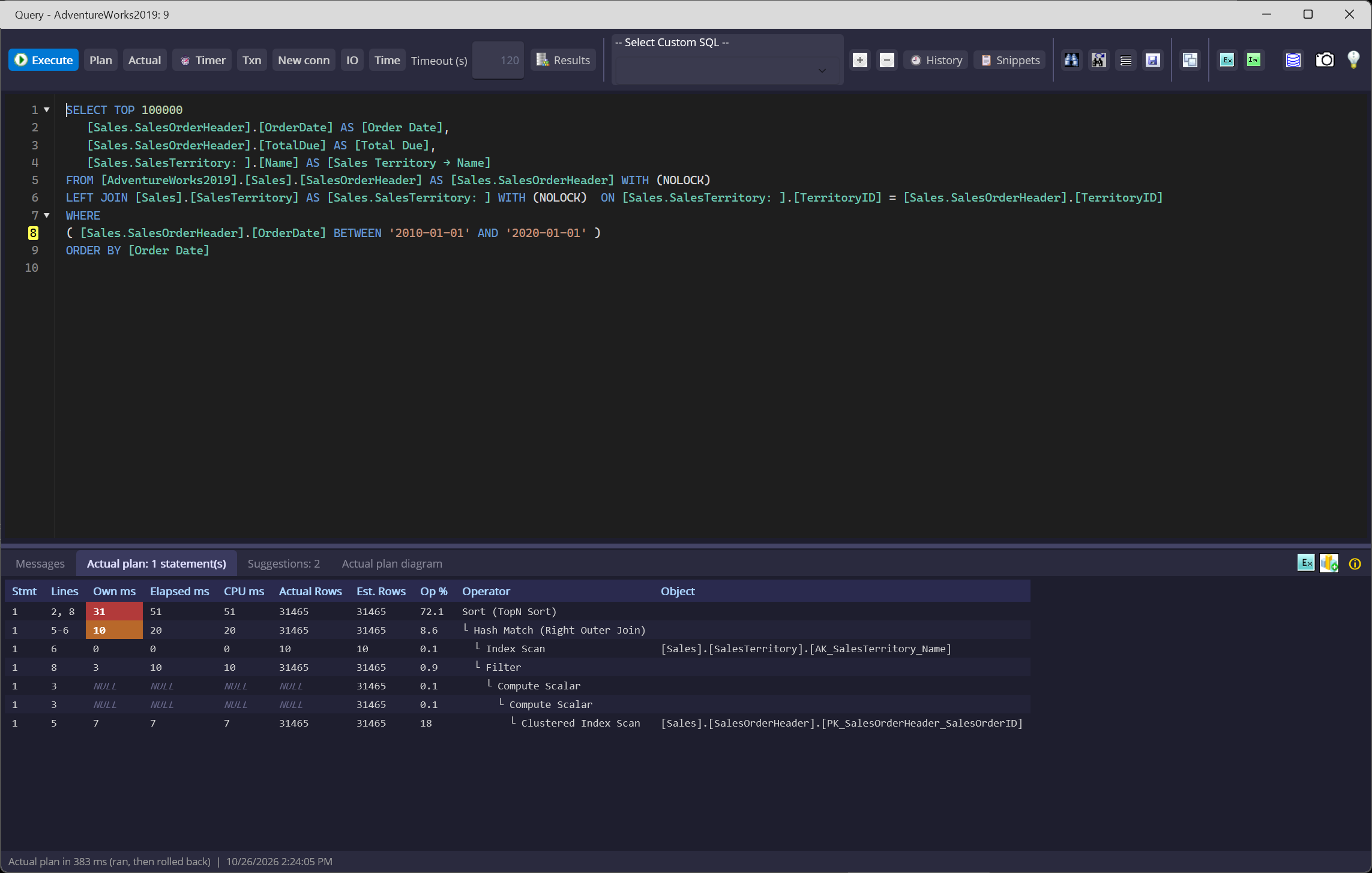Click the Op % column header
This screenshot has height=873, width=1372.
pyautogui.click(x=434, y=591)
